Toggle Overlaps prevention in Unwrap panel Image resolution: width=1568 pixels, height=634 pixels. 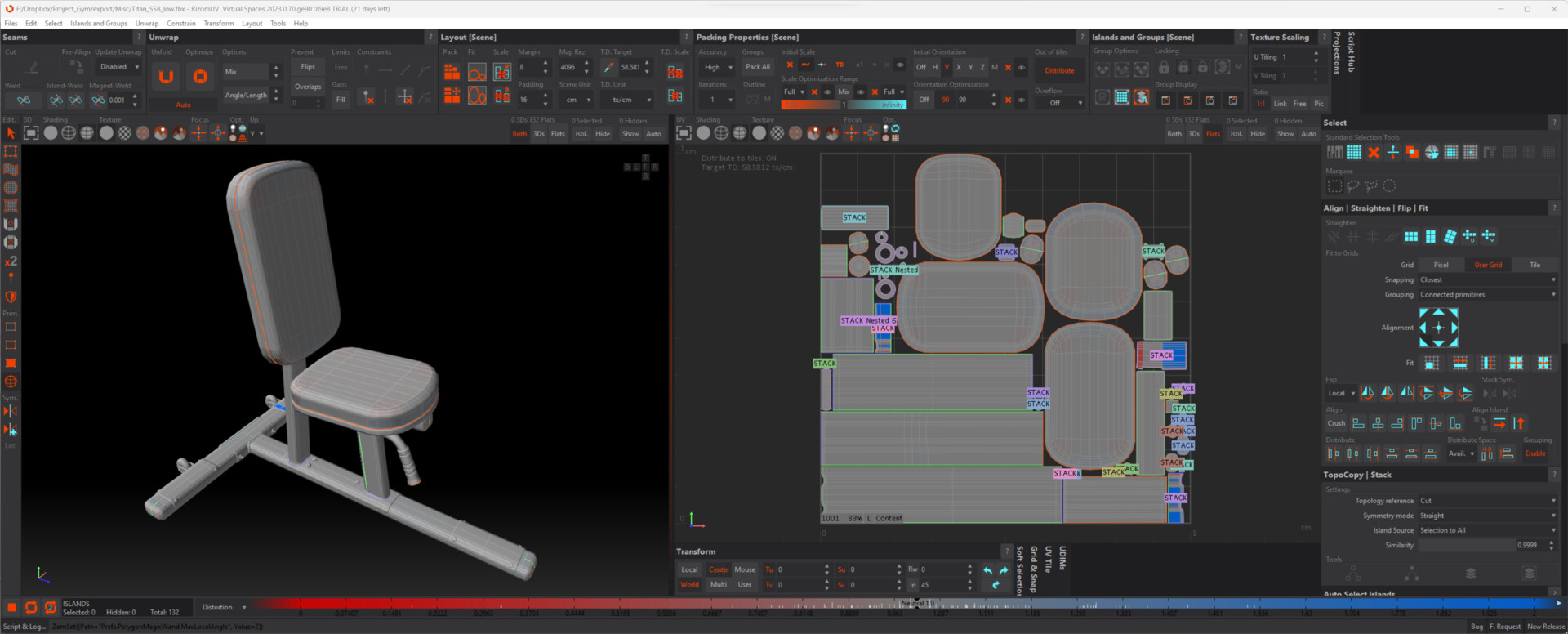click(308, 87)
